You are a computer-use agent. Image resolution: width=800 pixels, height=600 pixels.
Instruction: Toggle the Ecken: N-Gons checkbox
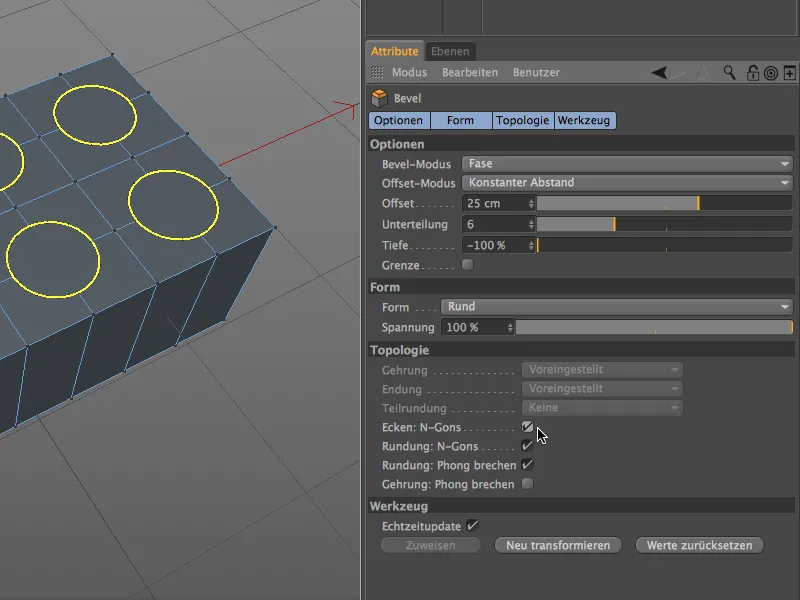pos(527,427)
